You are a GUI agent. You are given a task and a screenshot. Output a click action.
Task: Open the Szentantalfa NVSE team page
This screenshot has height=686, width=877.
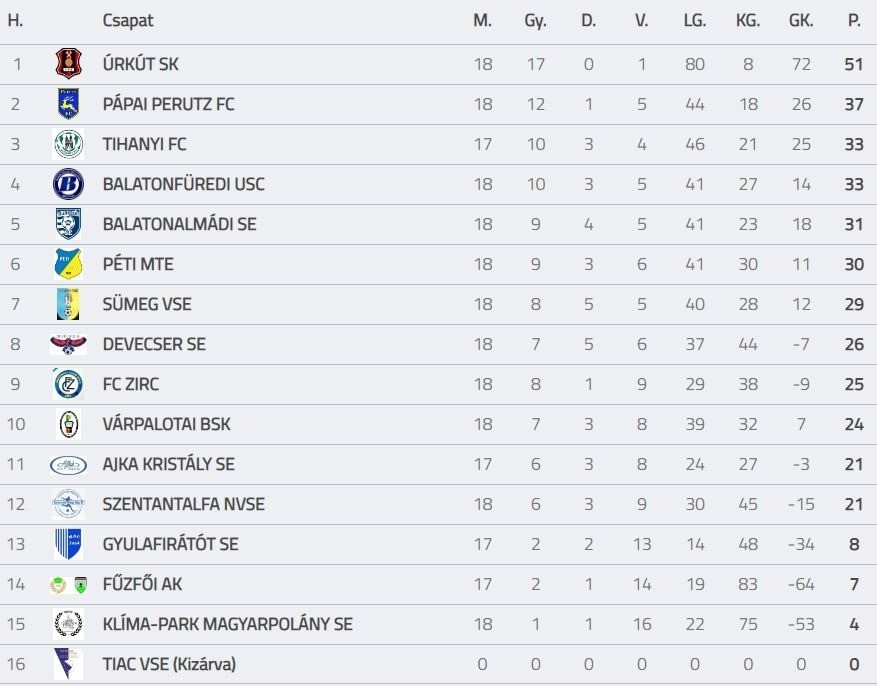click(183, 504)
